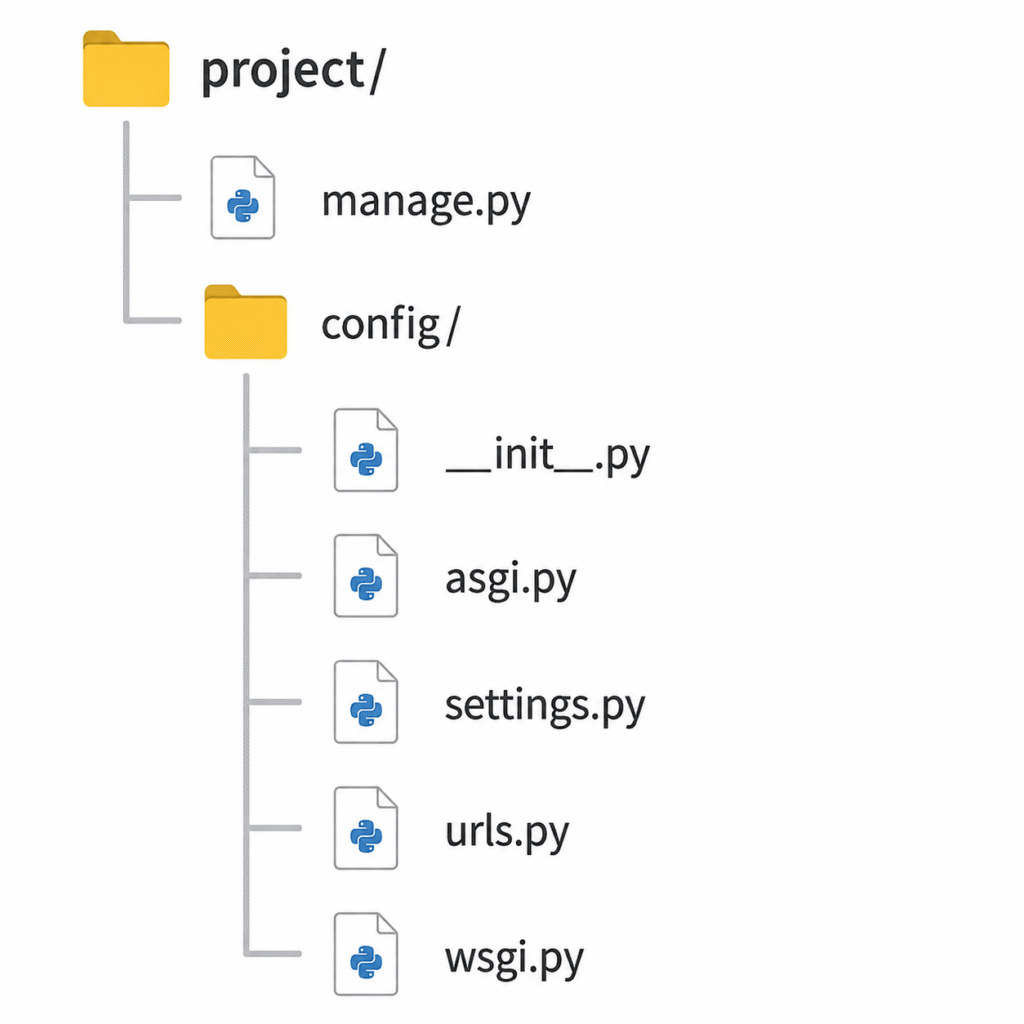Click the vertical tree line below project folder
Viewport: 1024px width, 1024px height.
[126, 222]
